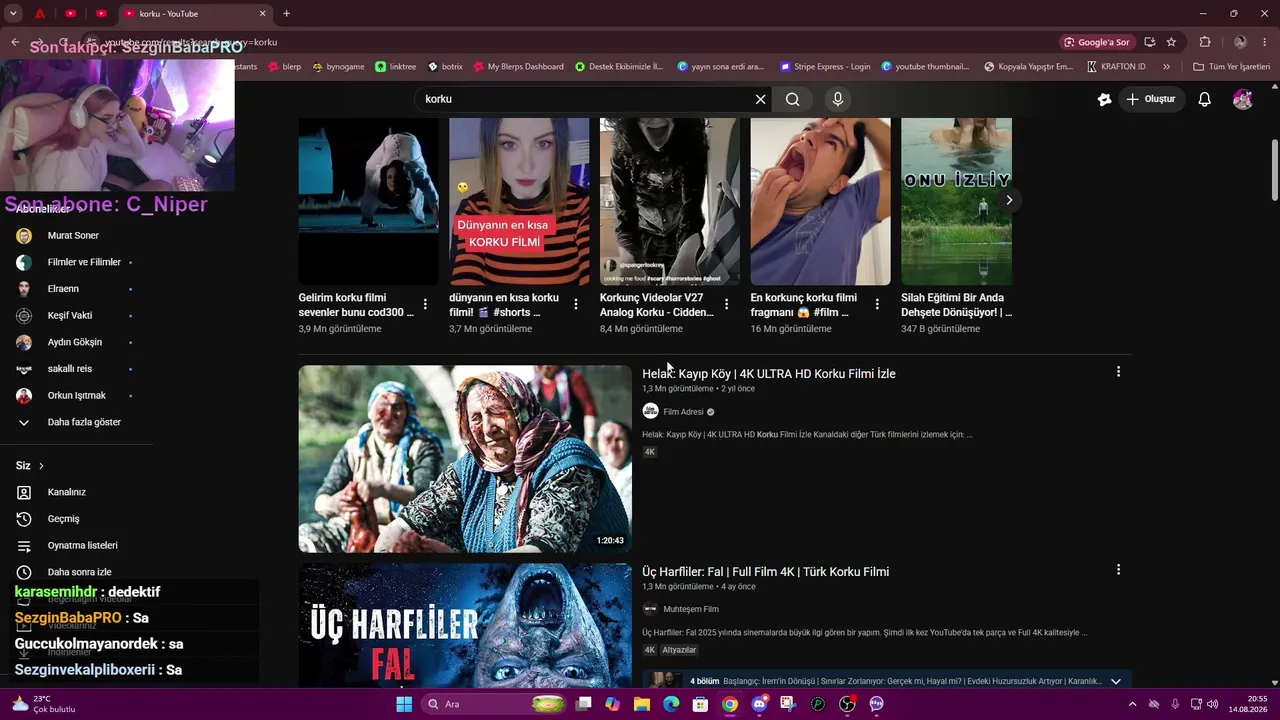Viewport: 1280px width, 720px height.
Task: Open YouTube notifications bell
Action: [x=1205, y=99]
